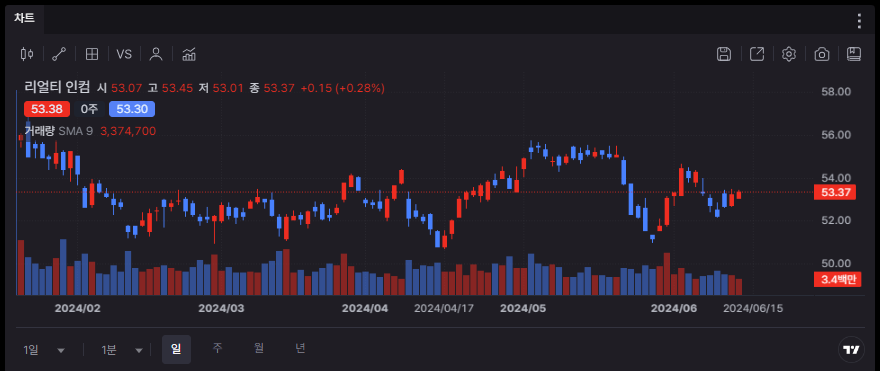Click the 거래량 SMA 9 indicator legend

[58, 131]
